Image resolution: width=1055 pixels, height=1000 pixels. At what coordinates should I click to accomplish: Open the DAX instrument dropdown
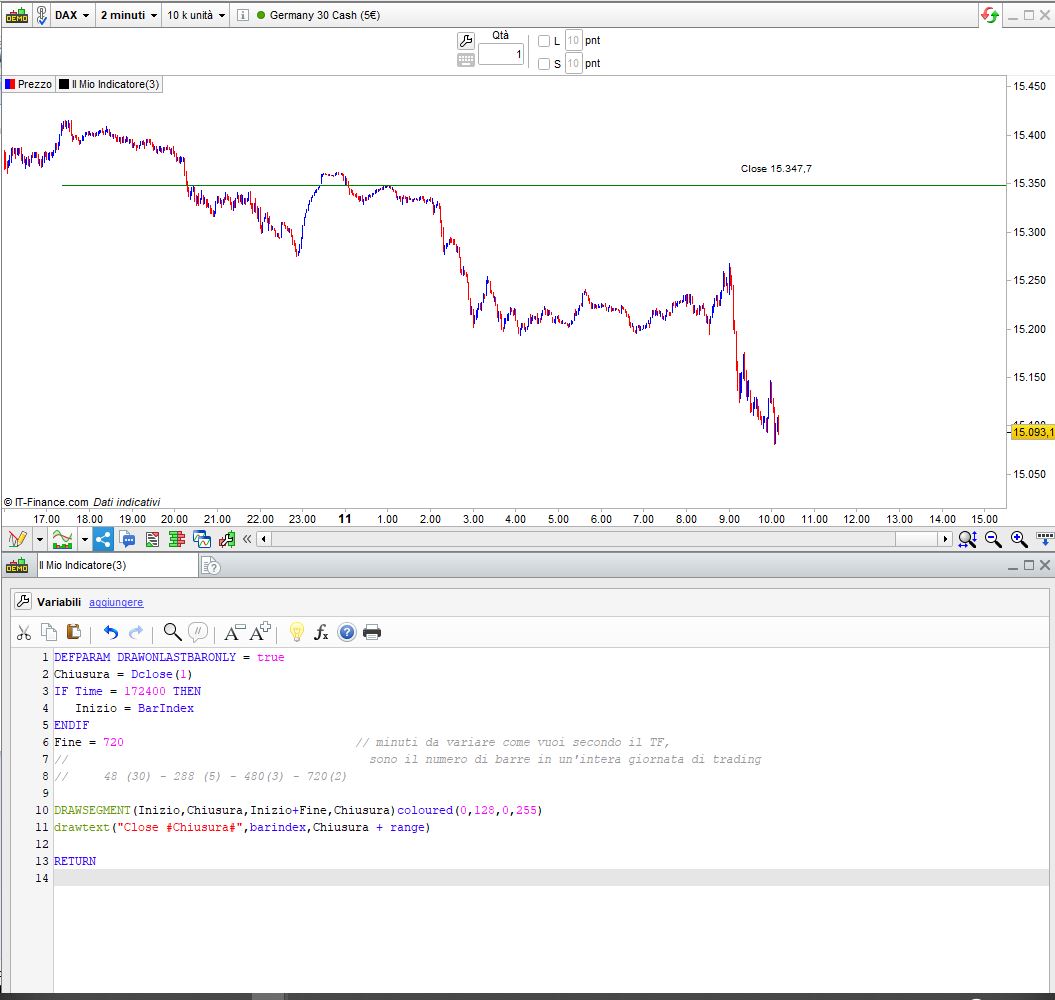pos(71,15)
